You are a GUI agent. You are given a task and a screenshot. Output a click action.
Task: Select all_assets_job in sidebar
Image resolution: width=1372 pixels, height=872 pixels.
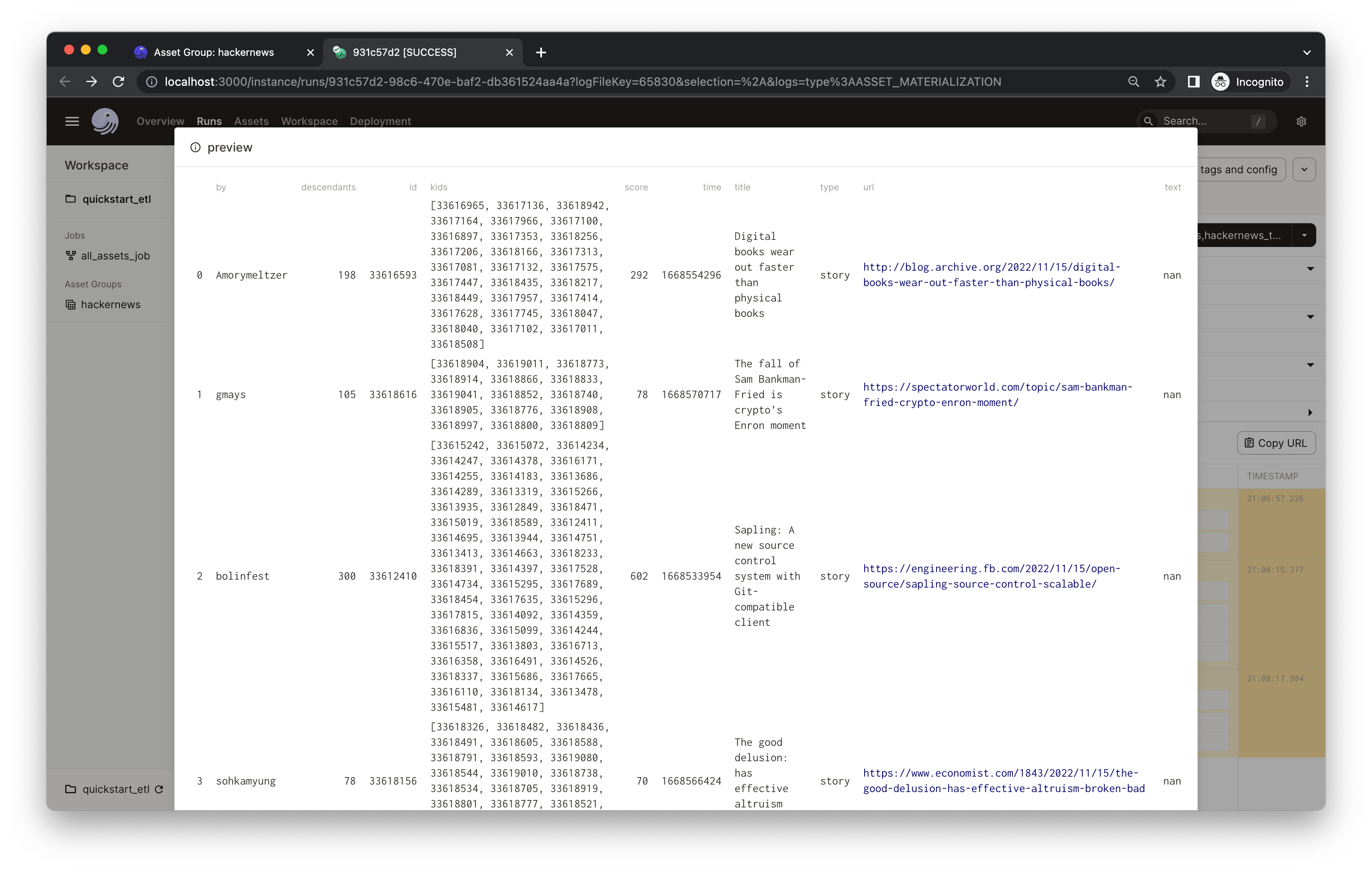point(115,256)
